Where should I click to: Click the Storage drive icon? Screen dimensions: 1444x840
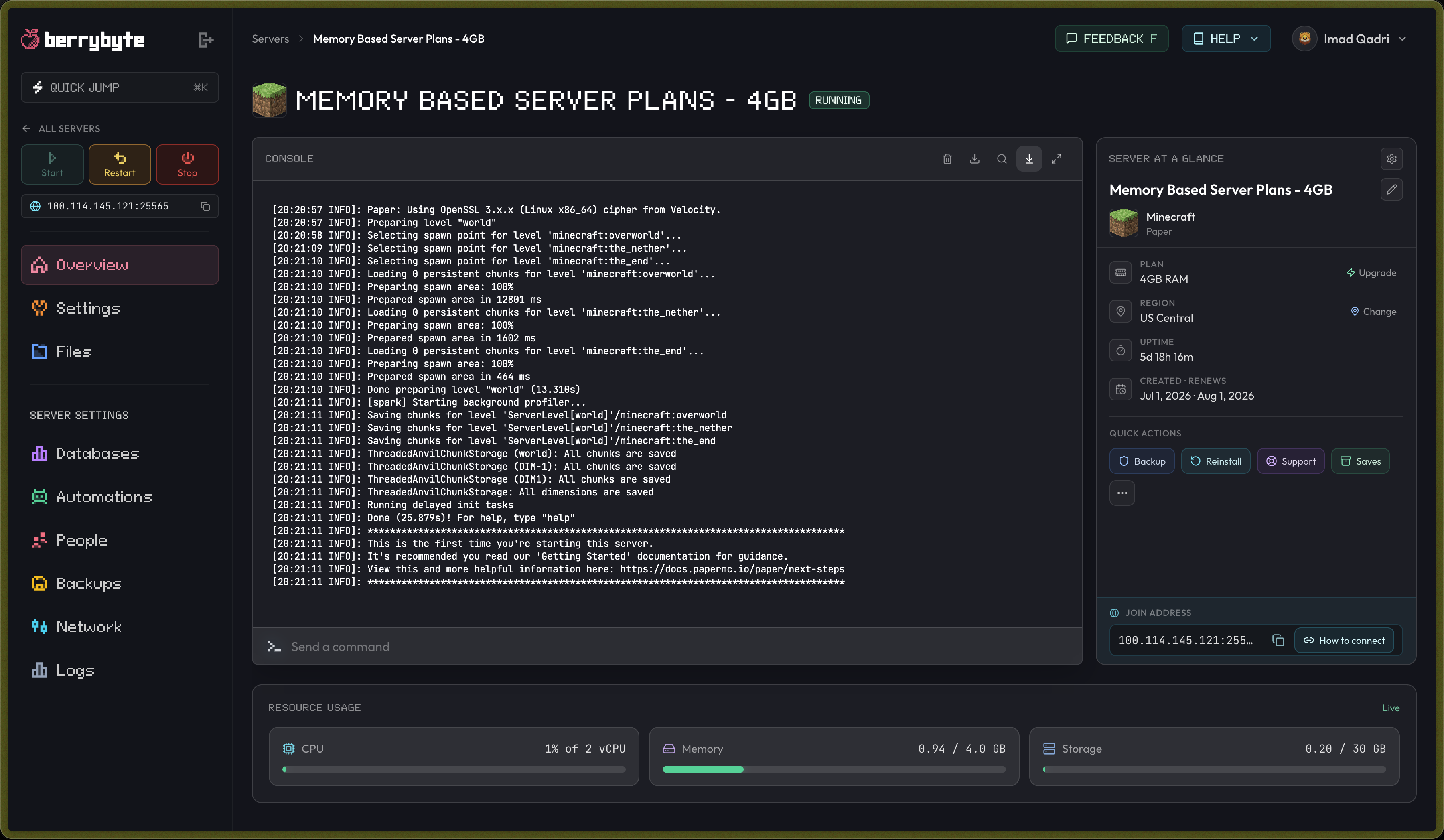click(1049, 748)
